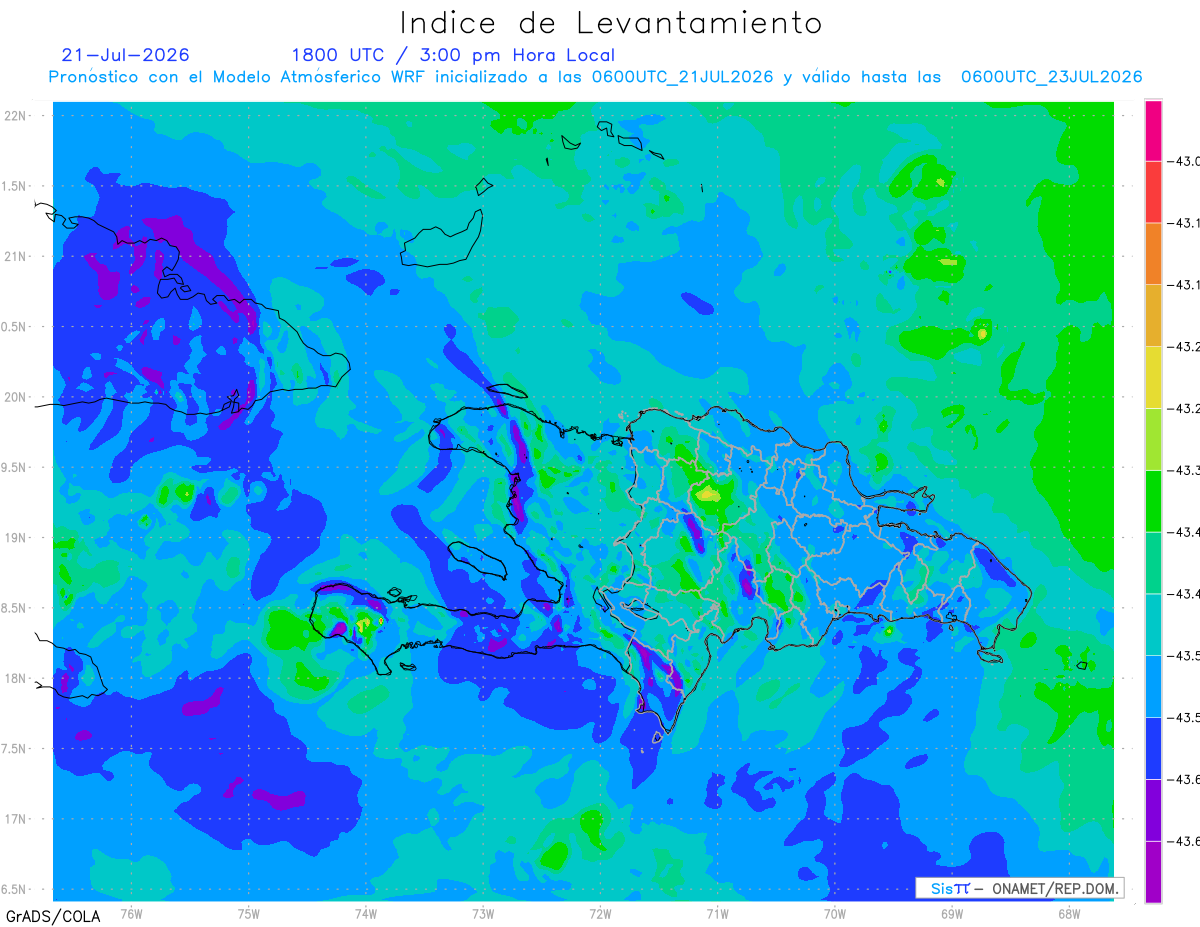Click the 'Indice de Levantamiento' map title
The height and width of the screenshot is (927, 1200).
click(611, 22)
